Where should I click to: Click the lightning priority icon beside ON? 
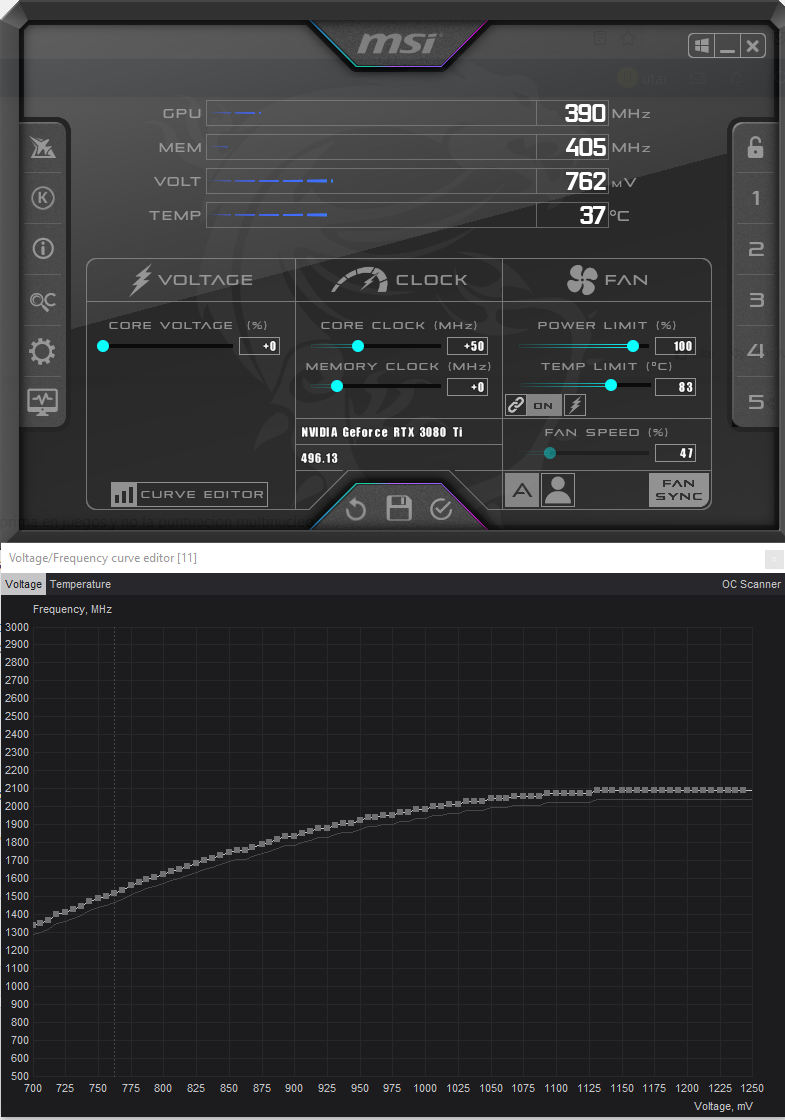[x=575, y=405]
